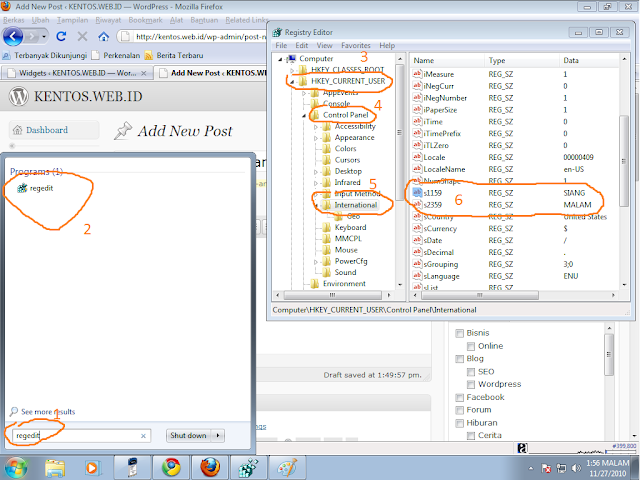Open Paint from the taskbar
Image resolution: width=640 pixels, height=480 pixels.
click(287, 468)
